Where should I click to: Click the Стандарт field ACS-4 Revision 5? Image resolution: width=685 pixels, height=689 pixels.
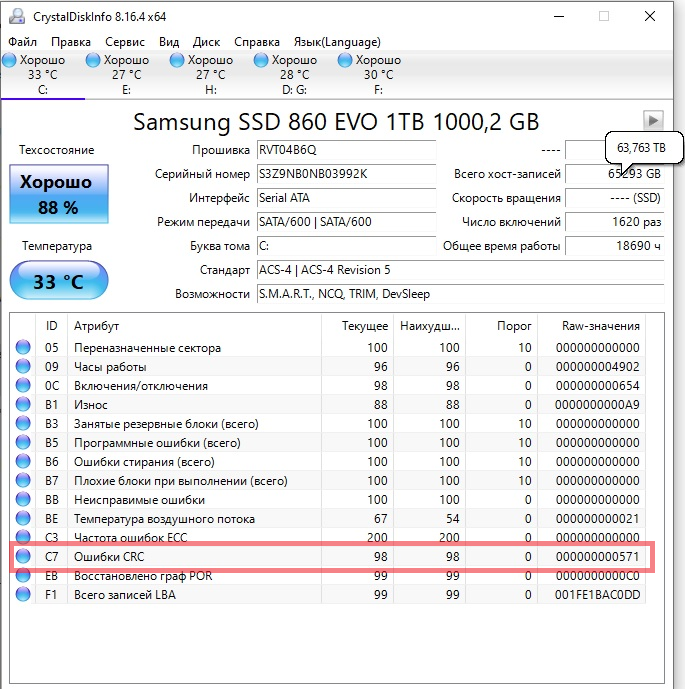click(460, 270)
